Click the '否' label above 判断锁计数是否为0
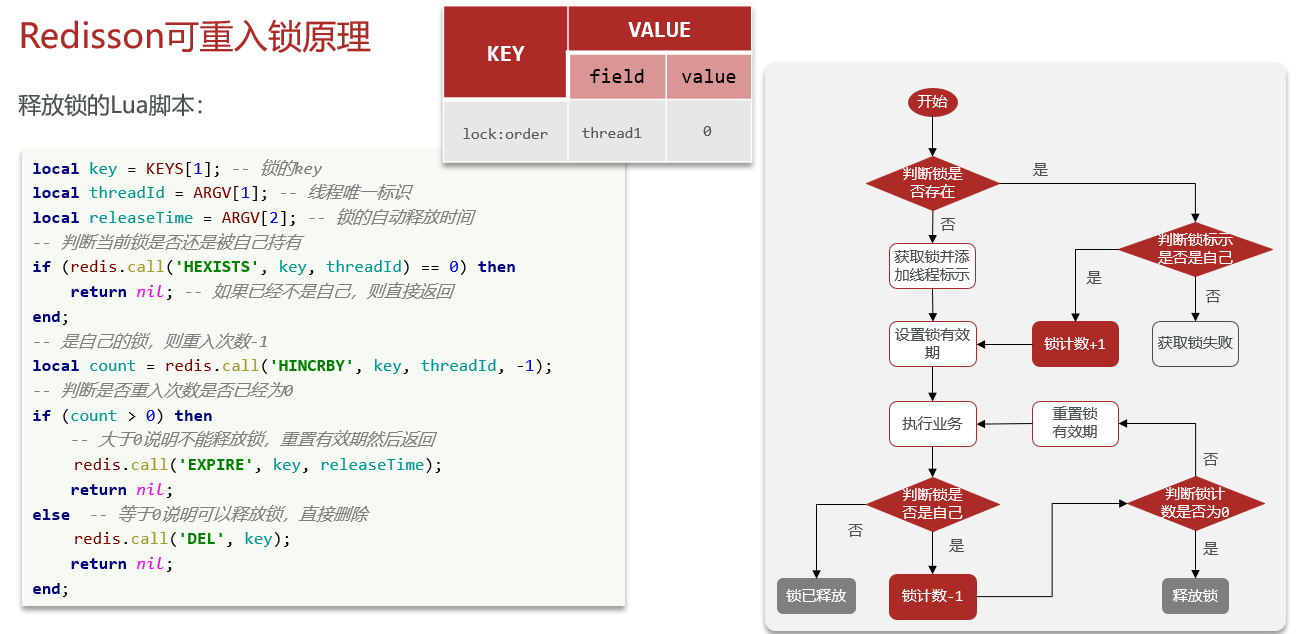The image size is (1300, 634). point(1211,459)
